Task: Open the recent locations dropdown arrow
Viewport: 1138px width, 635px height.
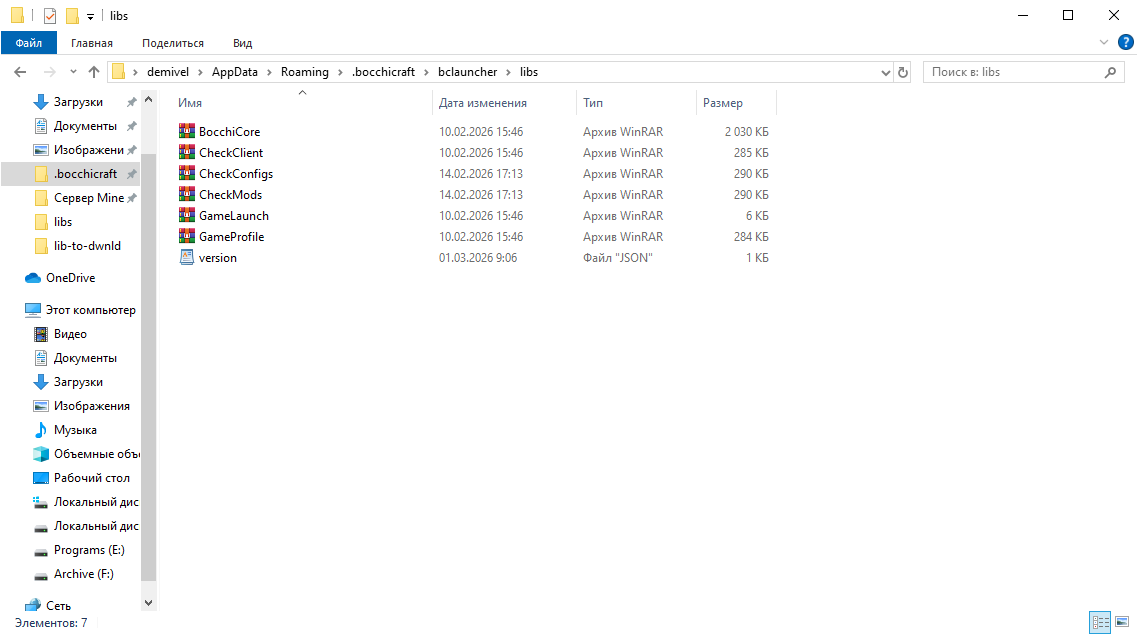Action: click(73, 72)
